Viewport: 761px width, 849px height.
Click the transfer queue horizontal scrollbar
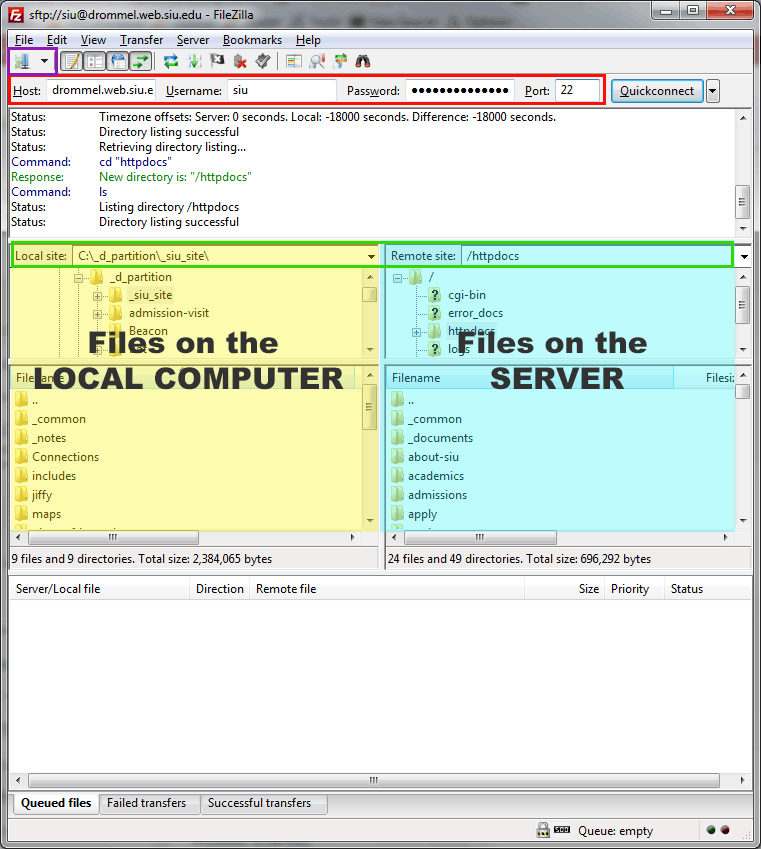click(x=374, y=781)
